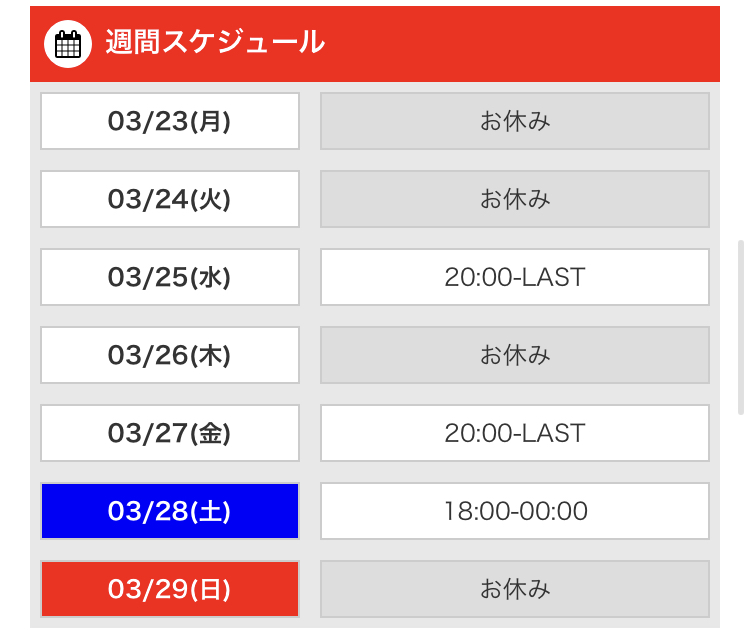Open the Friday 20:00-LAST time slot
The height and width of the screenshot is (634, 750).
pos(515,433)
